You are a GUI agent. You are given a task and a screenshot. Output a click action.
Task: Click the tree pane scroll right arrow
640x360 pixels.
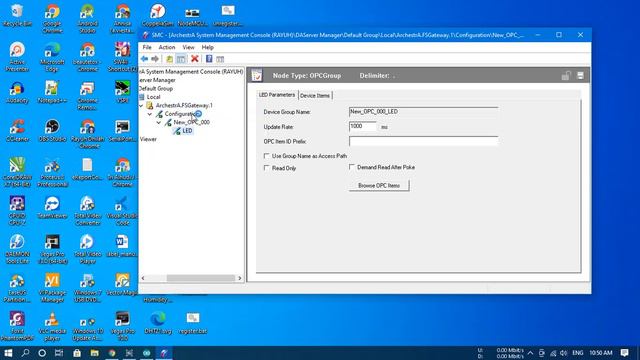240,278
